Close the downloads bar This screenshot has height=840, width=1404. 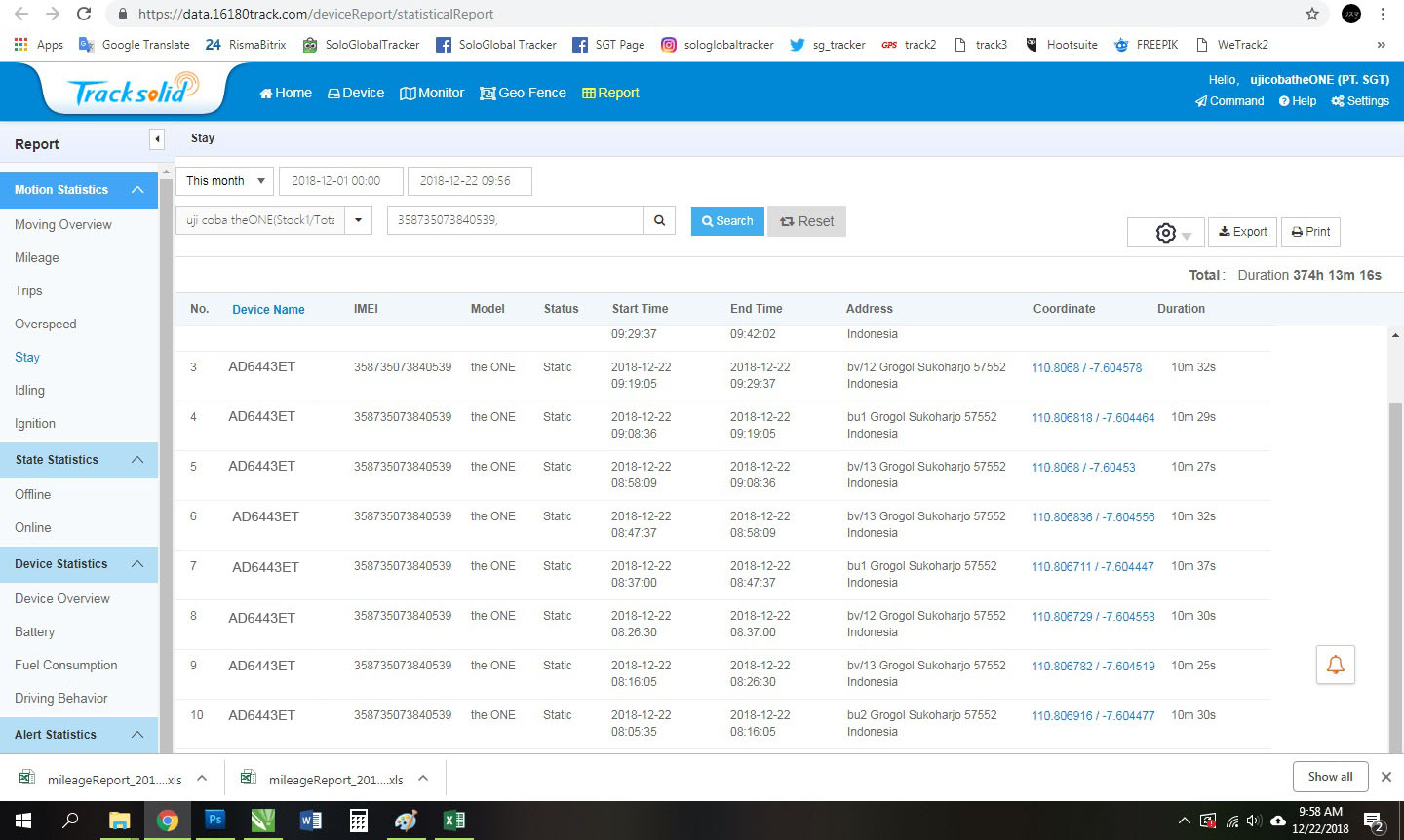1385,777
